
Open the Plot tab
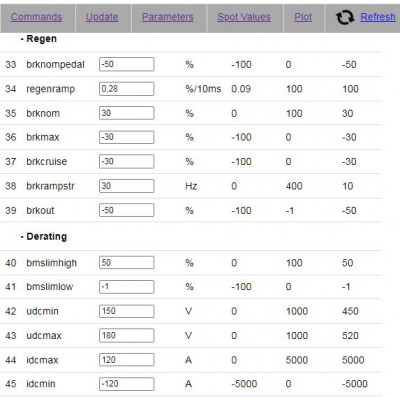[x=303, y=17]
